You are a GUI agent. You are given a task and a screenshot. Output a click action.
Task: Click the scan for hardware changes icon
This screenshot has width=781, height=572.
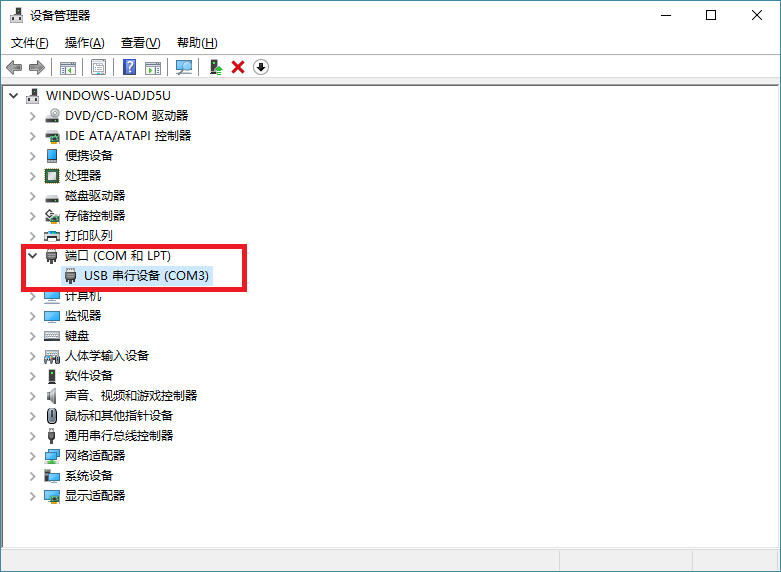184,67
